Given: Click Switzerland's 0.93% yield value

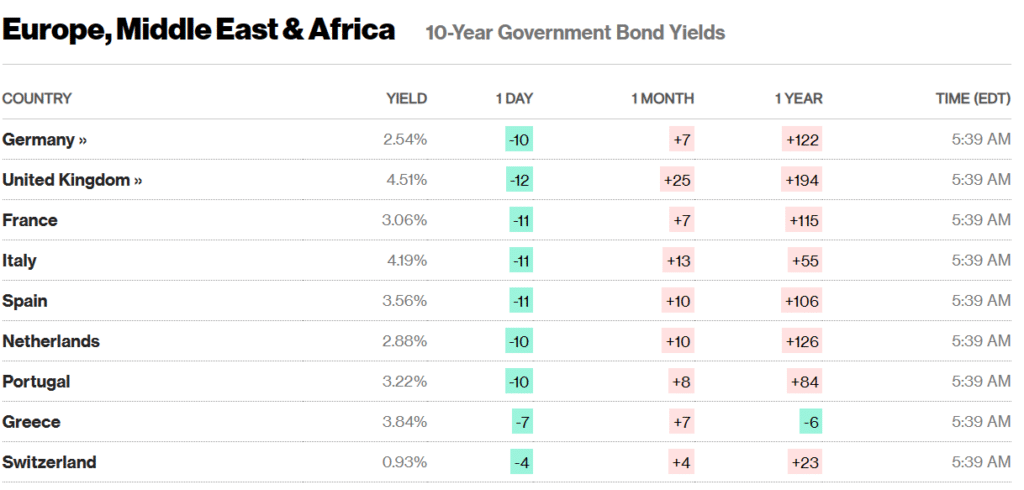Looking at the screenshot, I should click(405, 462).
